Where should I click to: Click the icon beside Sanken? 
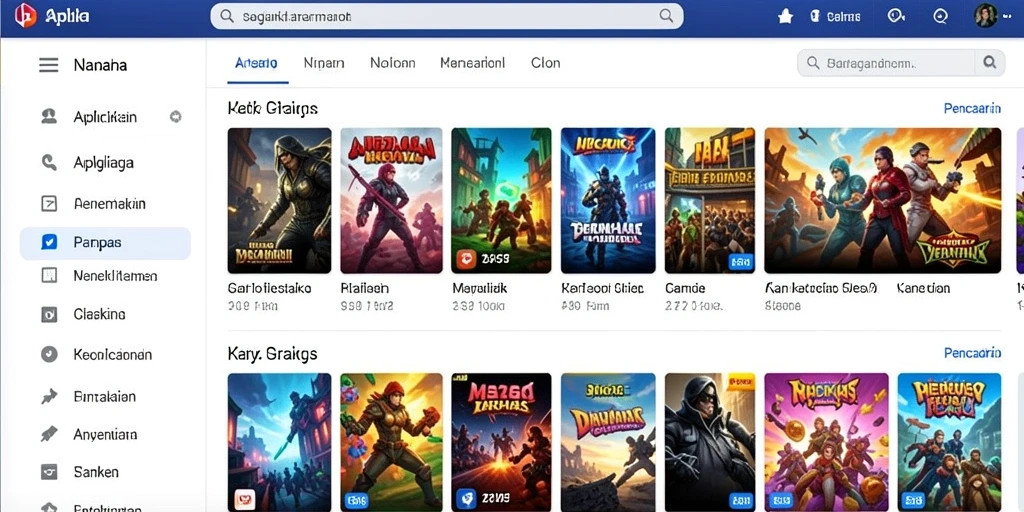click(49, 472)
